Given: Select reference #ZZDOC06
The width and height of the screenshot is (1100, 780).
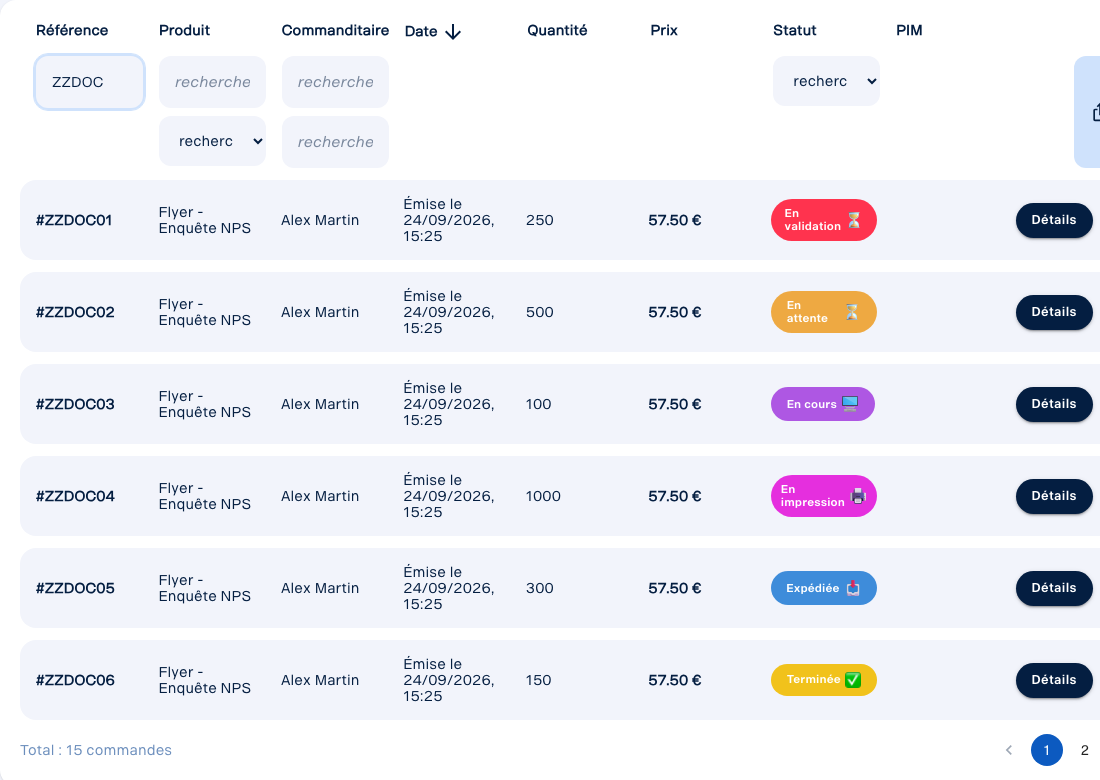Looking at the screenshot, I should coord(75,680).
